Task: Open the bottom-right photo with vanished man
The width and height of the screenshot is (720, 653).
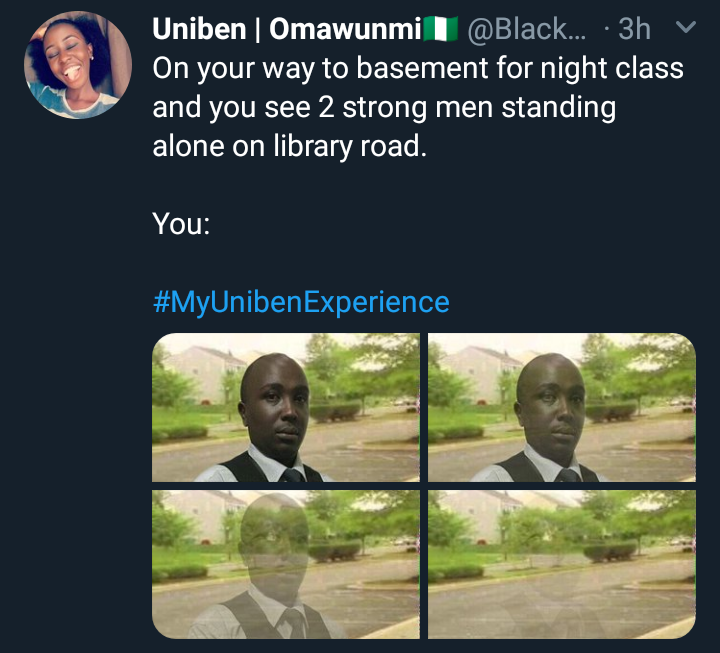Action: click(561, 564)
